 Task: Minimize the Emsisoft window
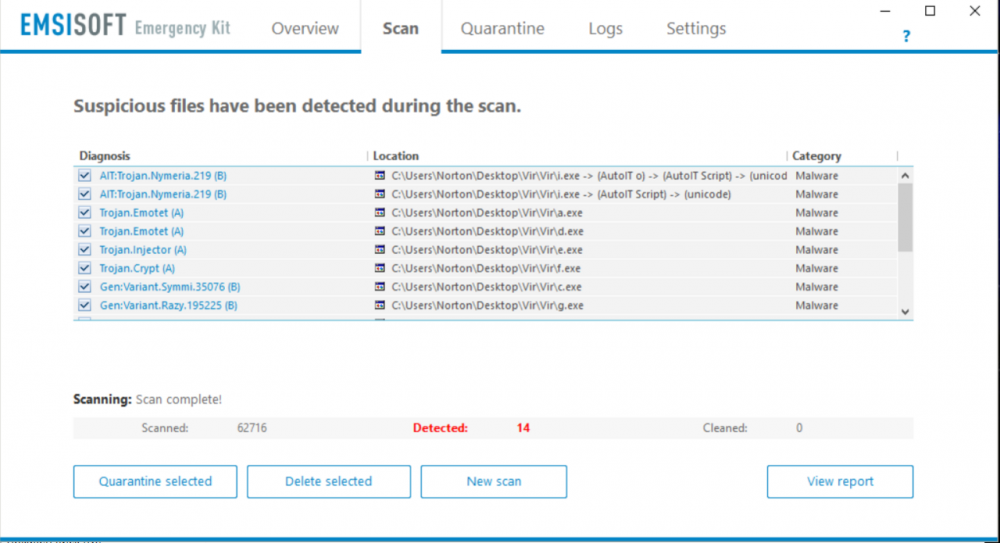point(885,11)
